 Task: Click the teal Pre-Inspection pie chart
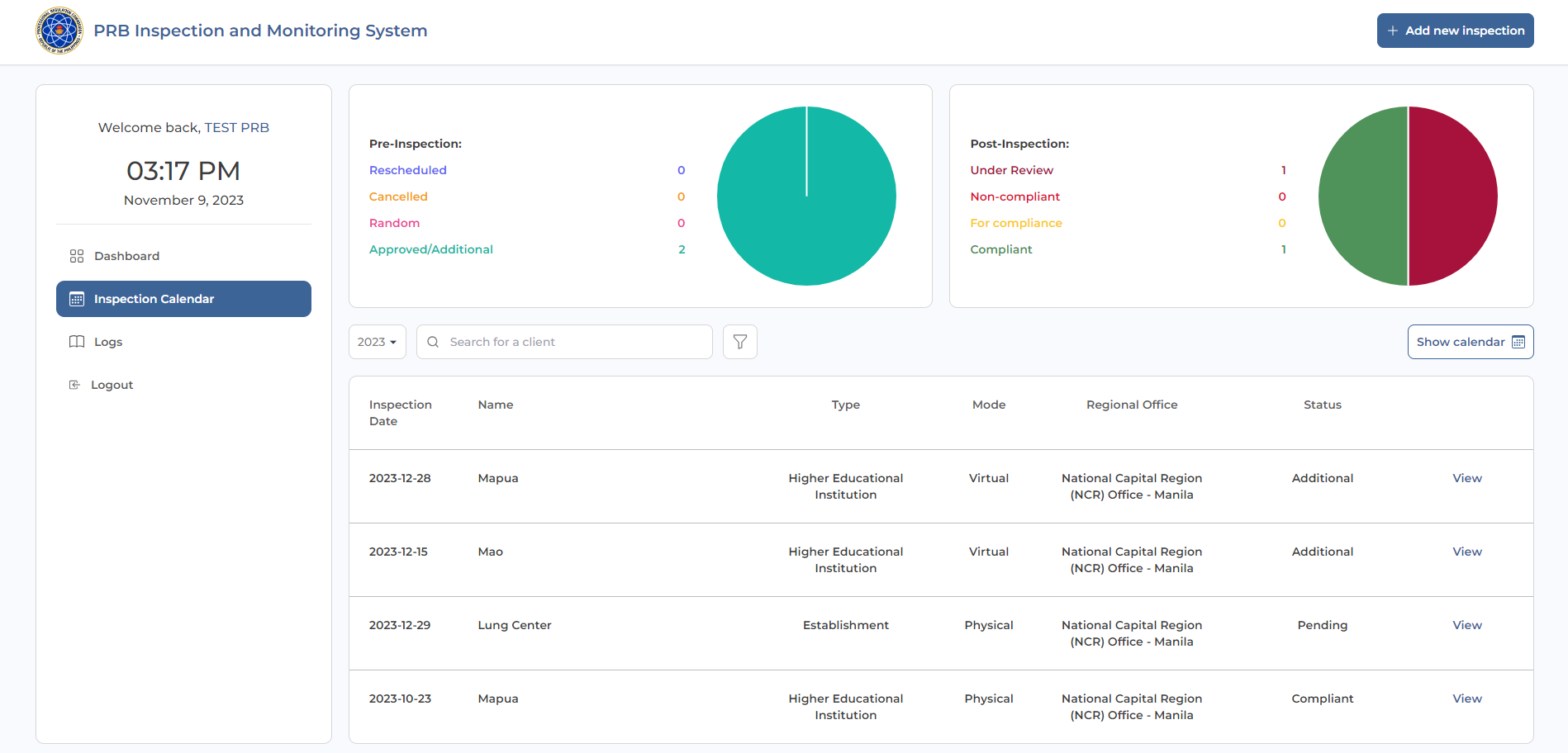pyautogui.click(x=806, y=197)
